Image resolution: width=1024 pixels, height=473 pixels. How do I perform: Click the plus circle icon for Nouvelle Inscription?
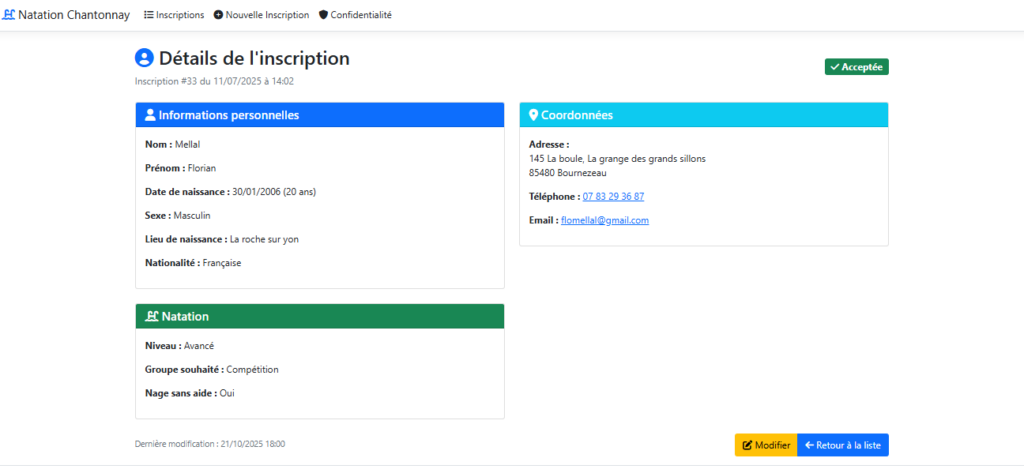coord(218,14)
